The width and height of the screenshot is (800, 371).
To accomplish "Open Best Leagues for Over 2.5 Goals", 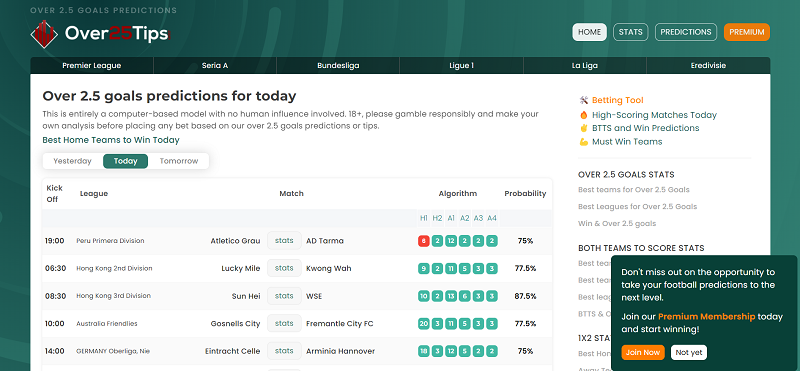I will click(638, 207).
